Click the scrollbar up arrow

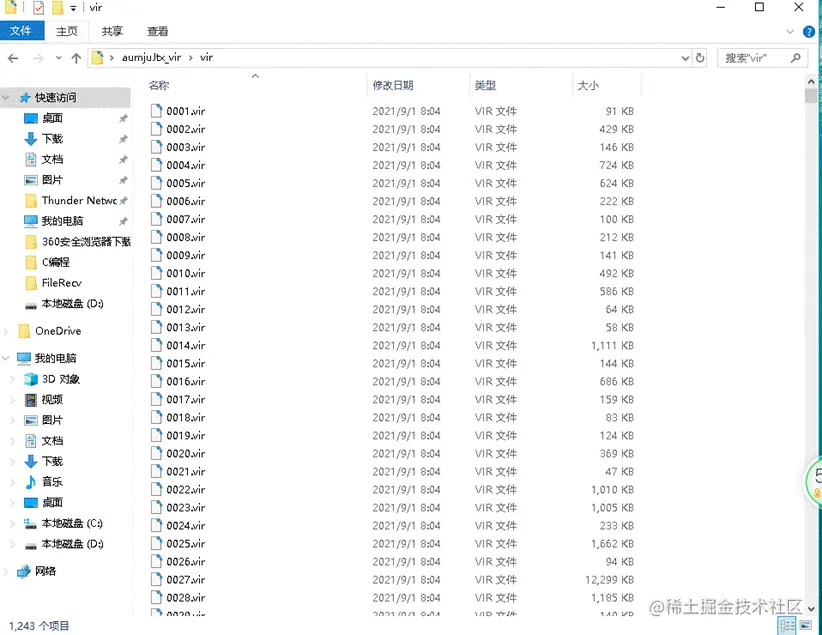(x=811, y=82)
